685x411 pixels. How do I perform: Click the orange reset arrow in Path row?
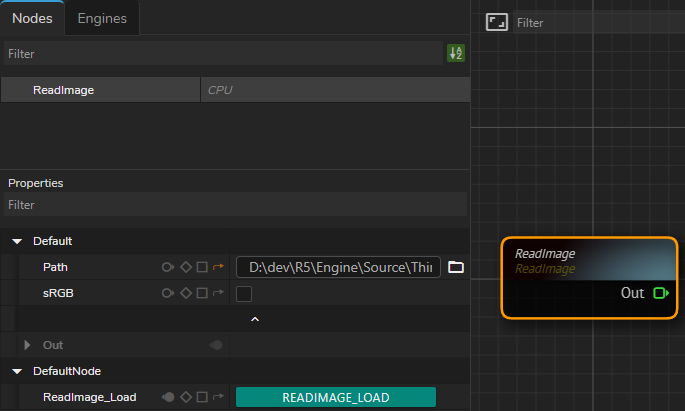pos(218,267)
